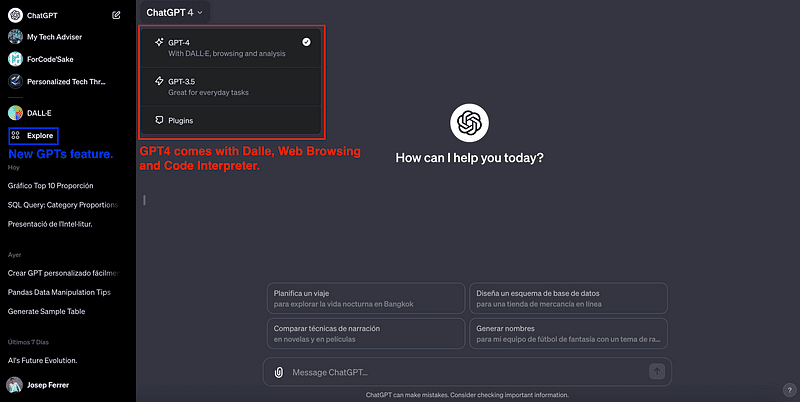
Task: Click Comparar técnicas de narración suggestion
Action: [366, 334]
